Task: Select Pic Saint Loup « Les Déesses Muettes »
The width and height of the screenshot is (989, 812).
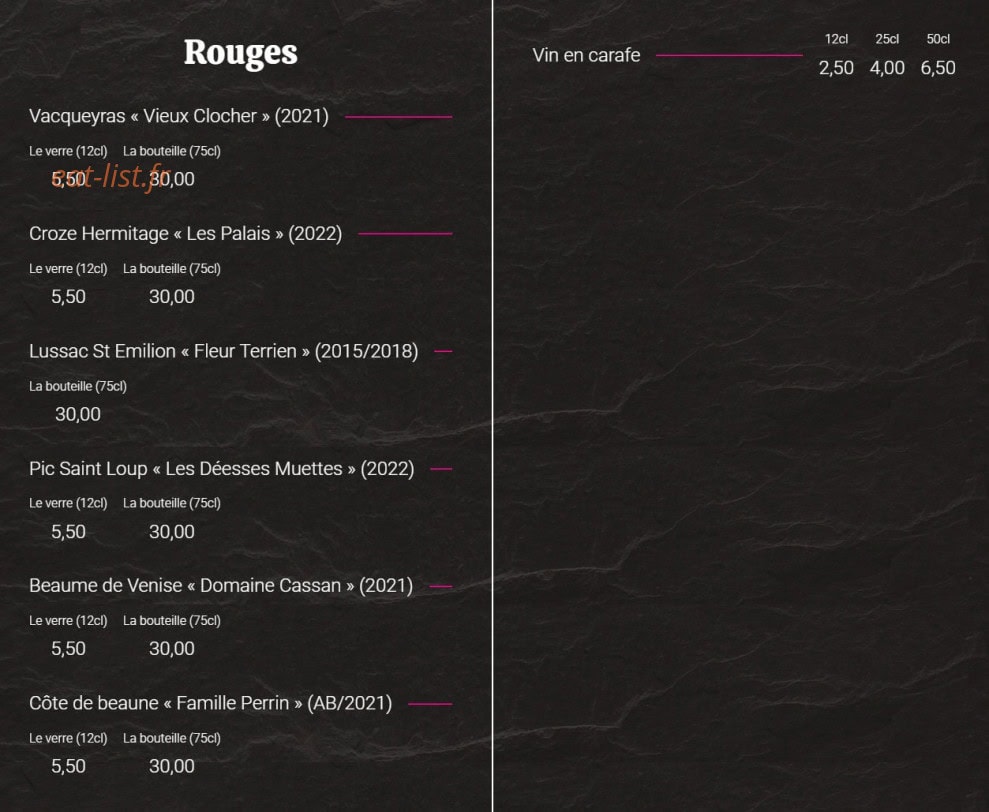Action: pyautogui.click(x=221, y=469)
